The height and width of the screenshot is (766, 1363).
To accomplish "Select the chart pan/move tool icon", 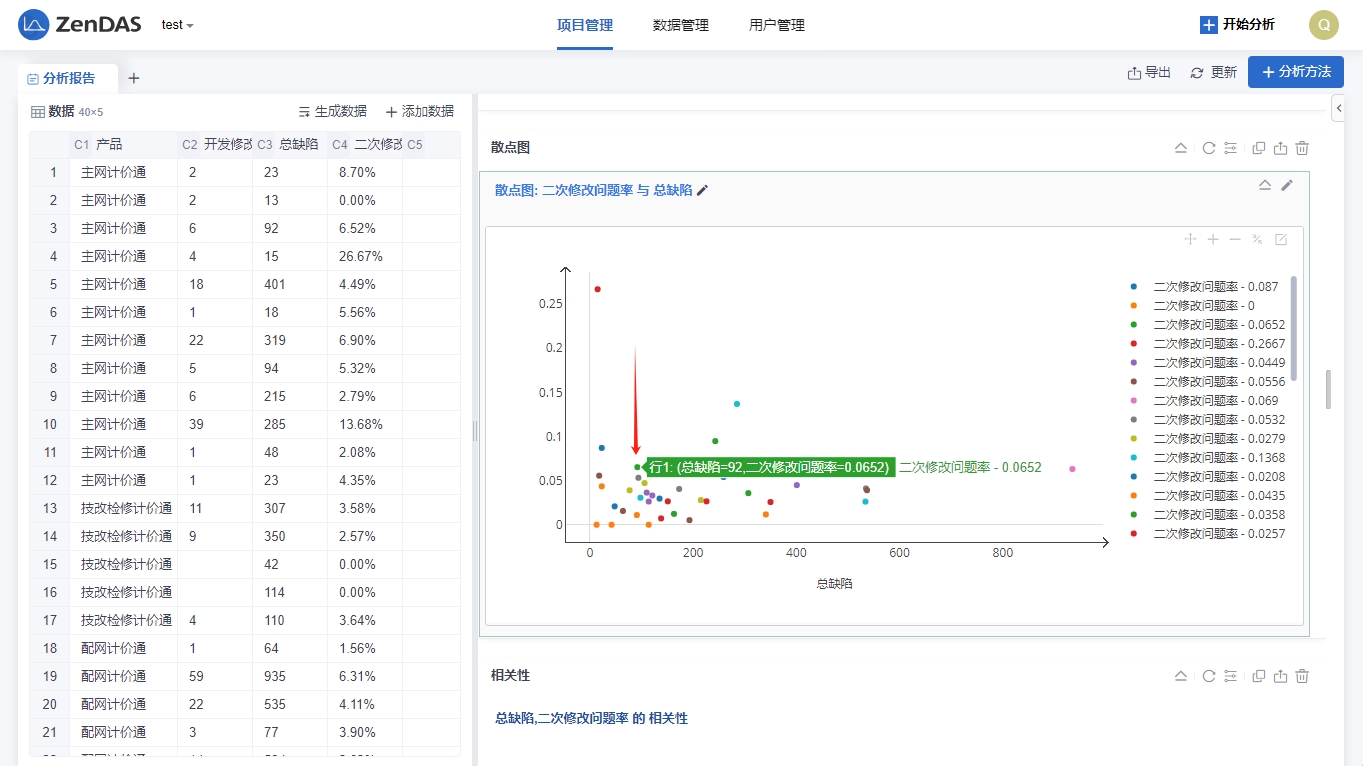I will [x=1190, y=239].
